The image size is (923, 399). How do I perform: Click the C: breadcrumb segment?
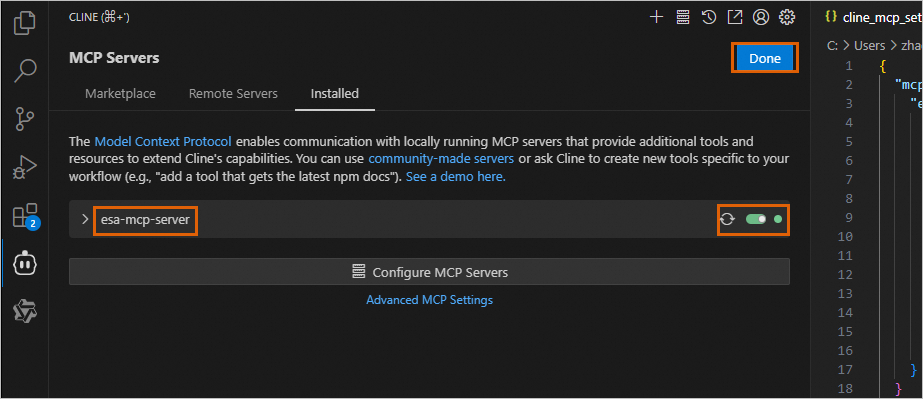[x=833, y=45]
